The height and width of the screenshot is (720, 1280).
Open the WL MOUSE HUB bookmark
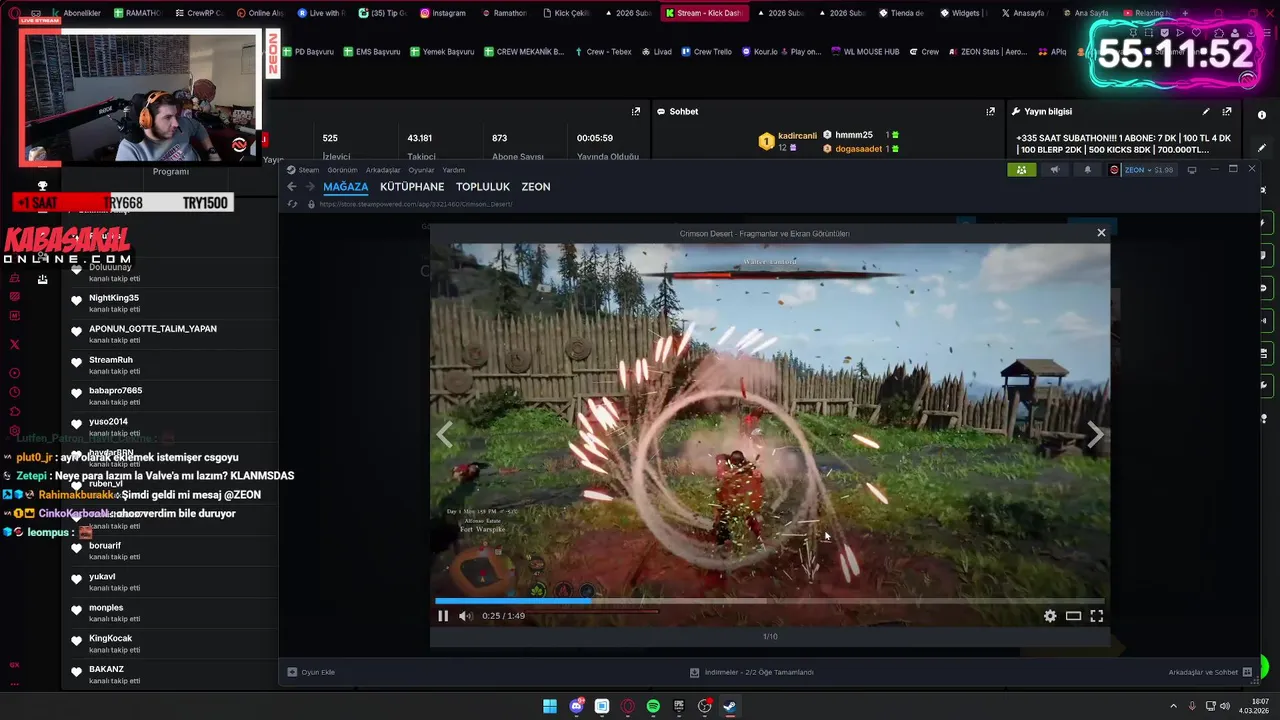[x=865, y=52]
